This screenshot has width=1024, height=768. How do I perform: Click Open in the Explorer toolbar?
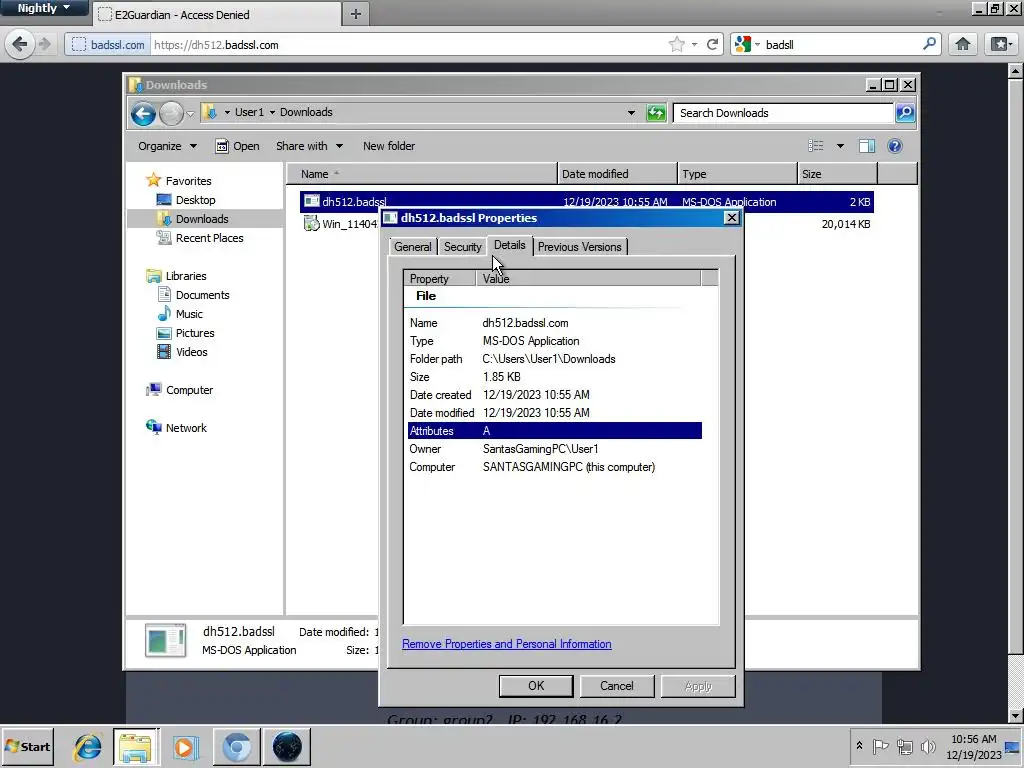point(238,146)
